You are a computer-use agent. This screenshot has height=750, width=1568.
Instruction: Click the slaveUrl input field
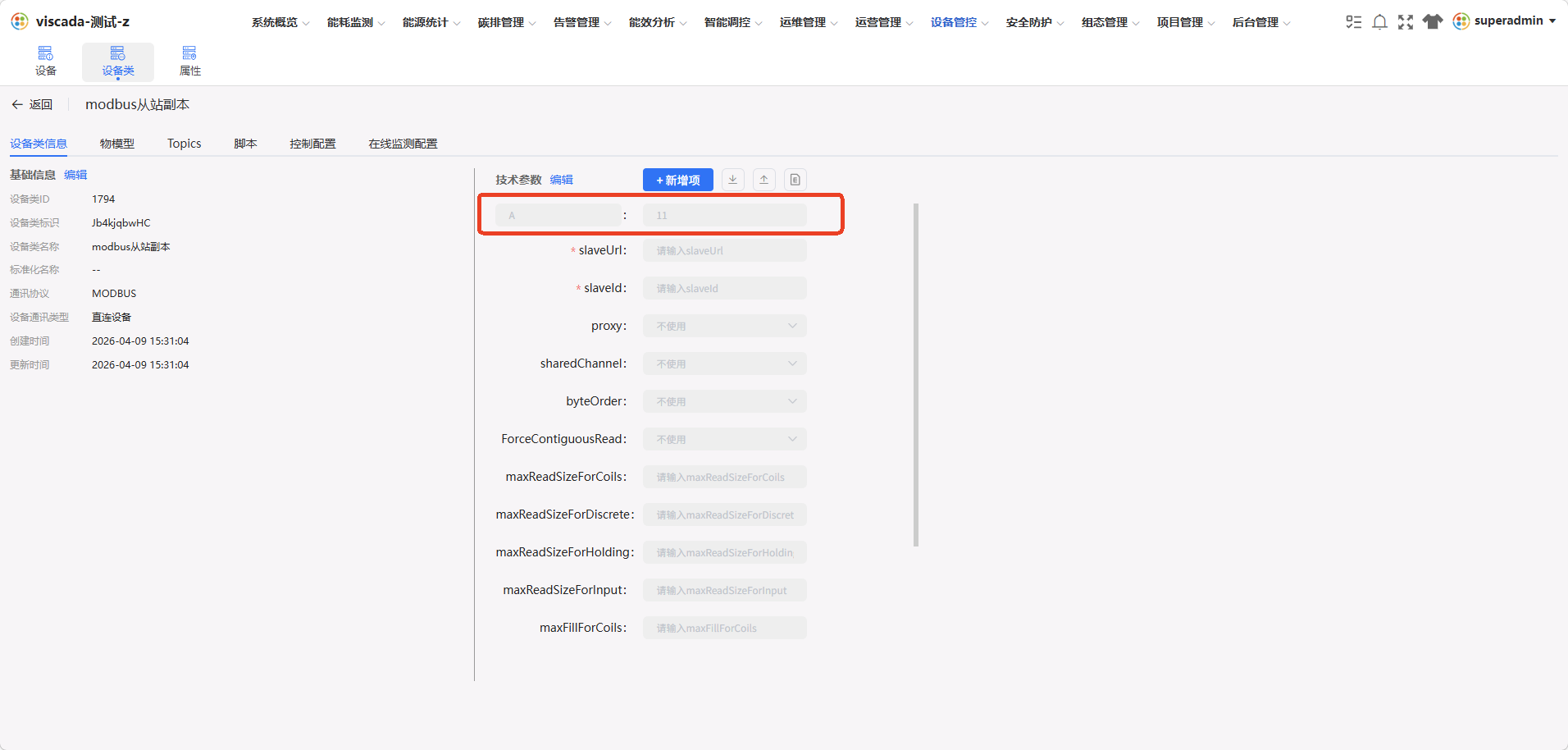point(725,250)
